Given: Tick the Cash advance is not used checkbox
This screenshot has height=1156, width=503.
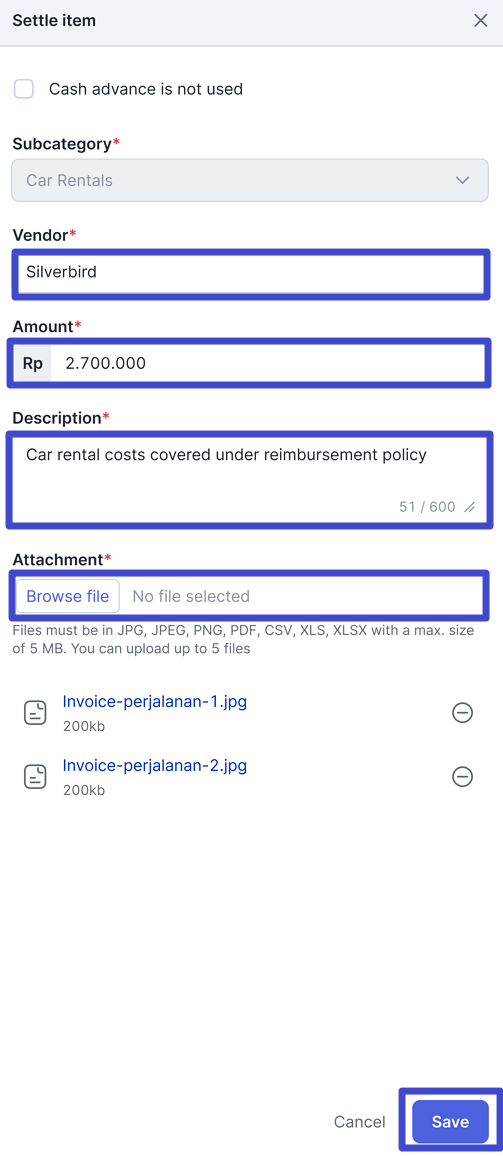Looking at the screenshot, I should point(24,89).
